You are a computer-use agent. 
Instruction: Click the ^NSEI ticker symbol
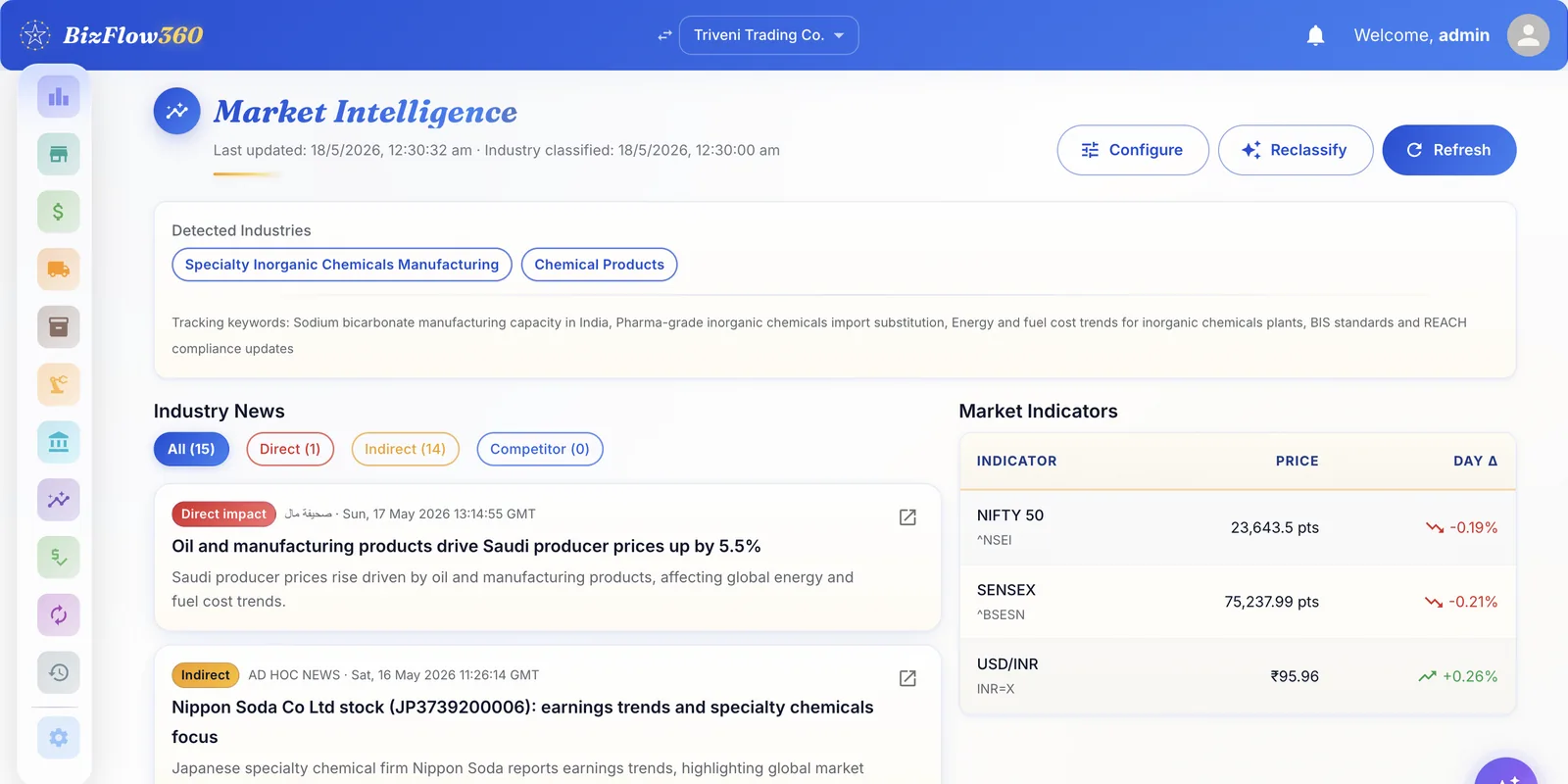(995, 540)
